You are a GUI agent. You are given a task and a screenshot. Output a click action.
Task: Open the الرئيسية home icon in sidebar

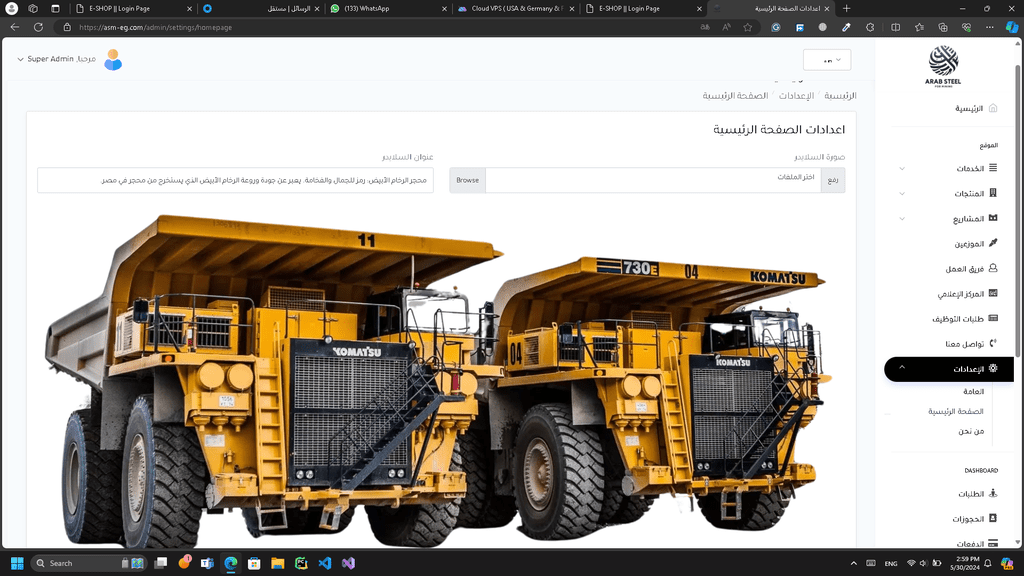pos(993,108)
